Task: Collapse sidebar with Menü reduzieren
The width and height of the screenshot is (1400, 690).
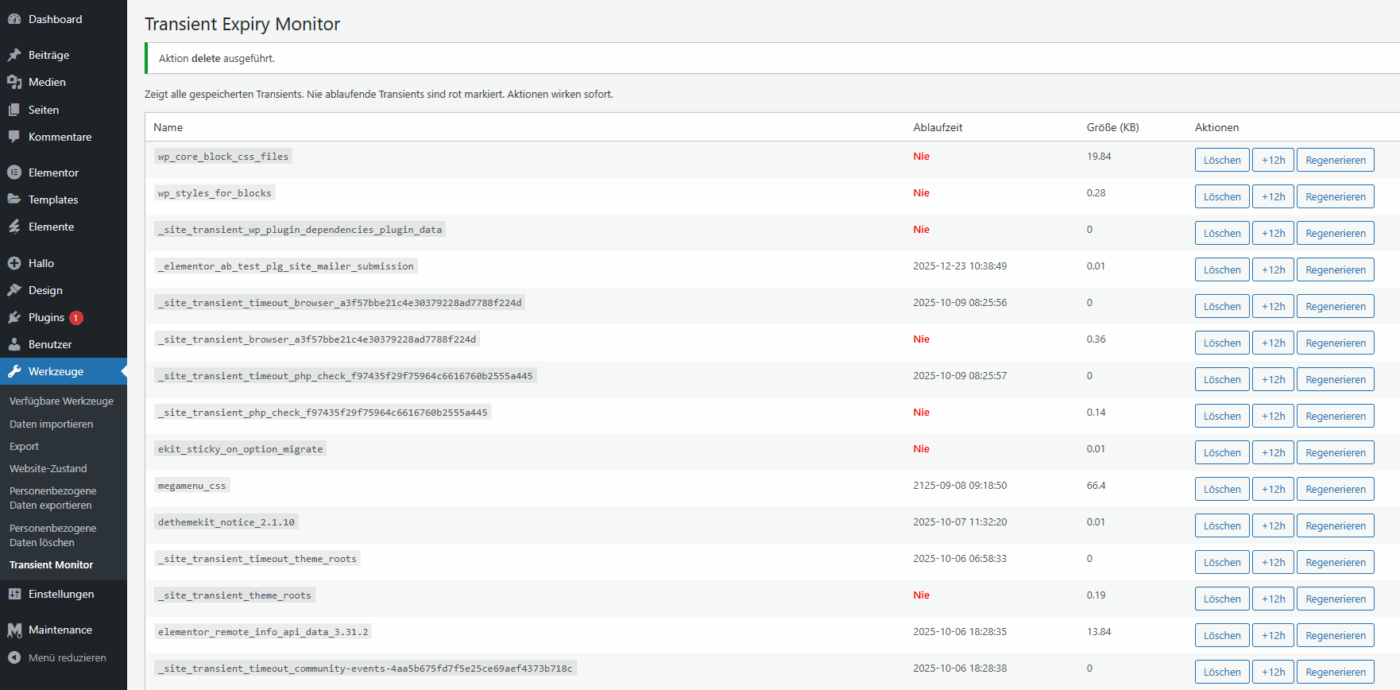Action: tap(57, 658)
